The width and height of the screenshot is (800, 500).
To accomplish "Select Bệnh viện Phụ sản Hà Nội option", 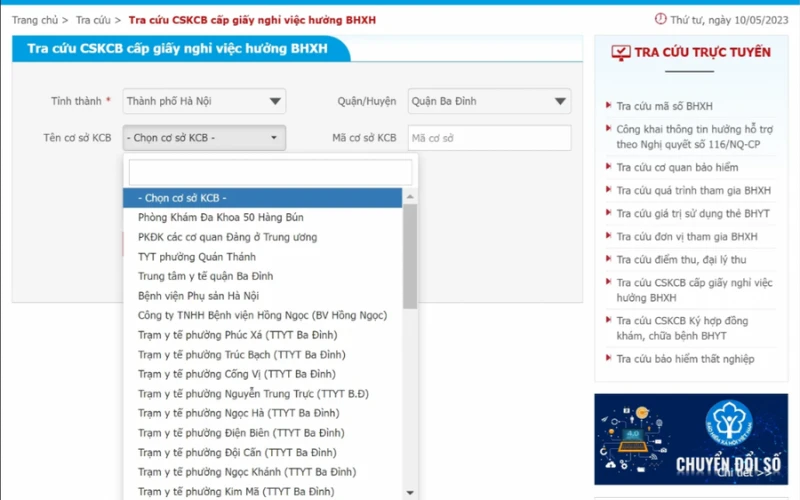I will point(198,296).
